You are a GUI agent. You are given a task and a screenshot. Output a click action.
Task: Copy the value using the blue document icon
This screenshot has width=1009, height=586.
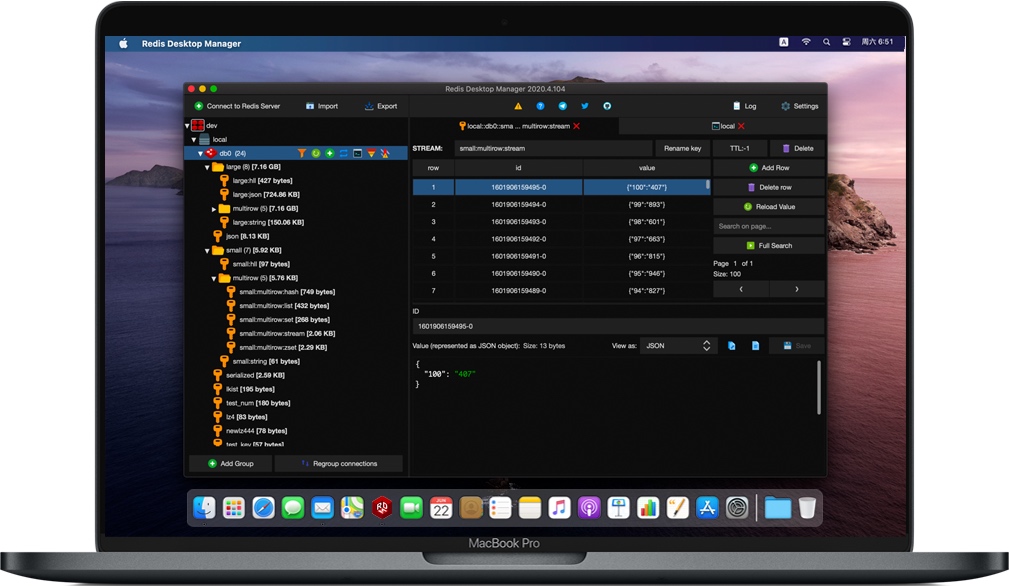756,345
